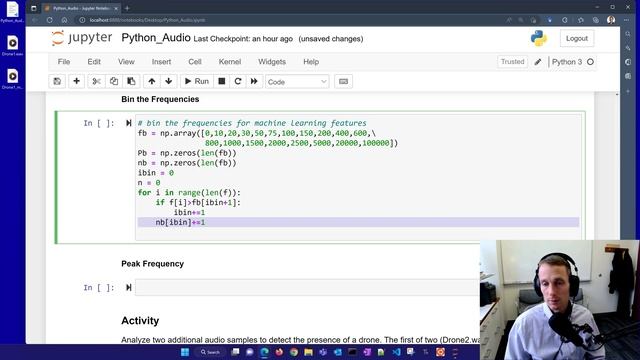
Task: Open Google Chrome from the taskbar
Action: click(x=294, y=352)
